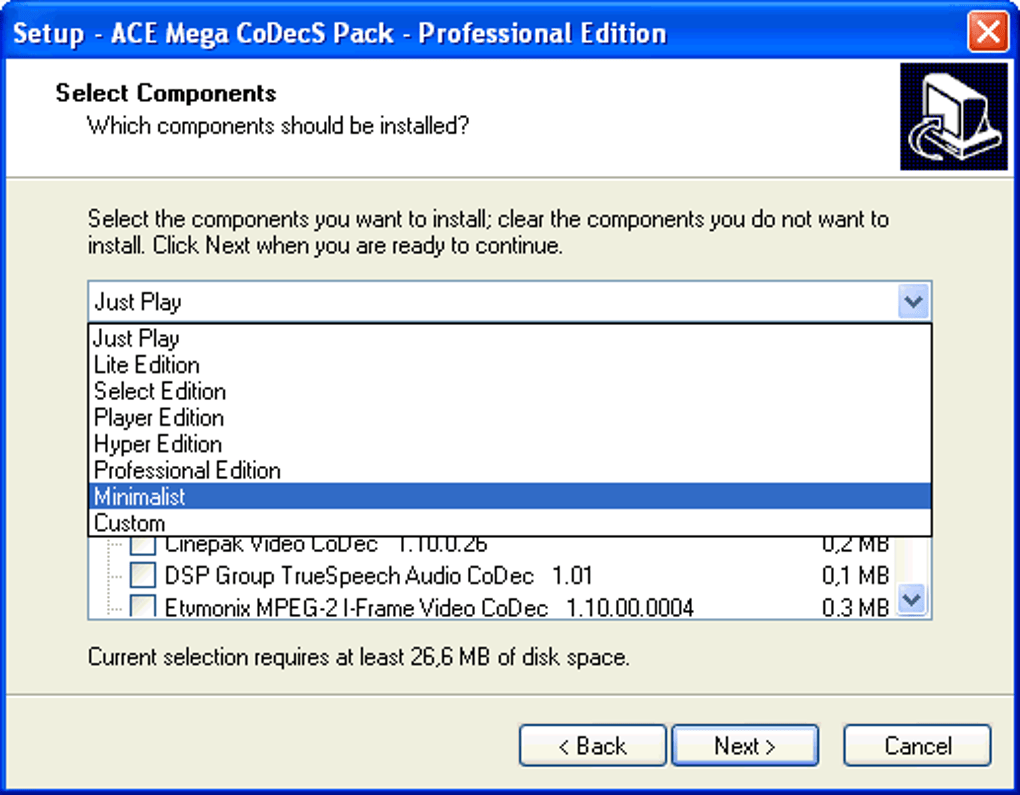Check the Etymonix MPEG-2 I-Frame Video CoDec box

tap(142, 606)
